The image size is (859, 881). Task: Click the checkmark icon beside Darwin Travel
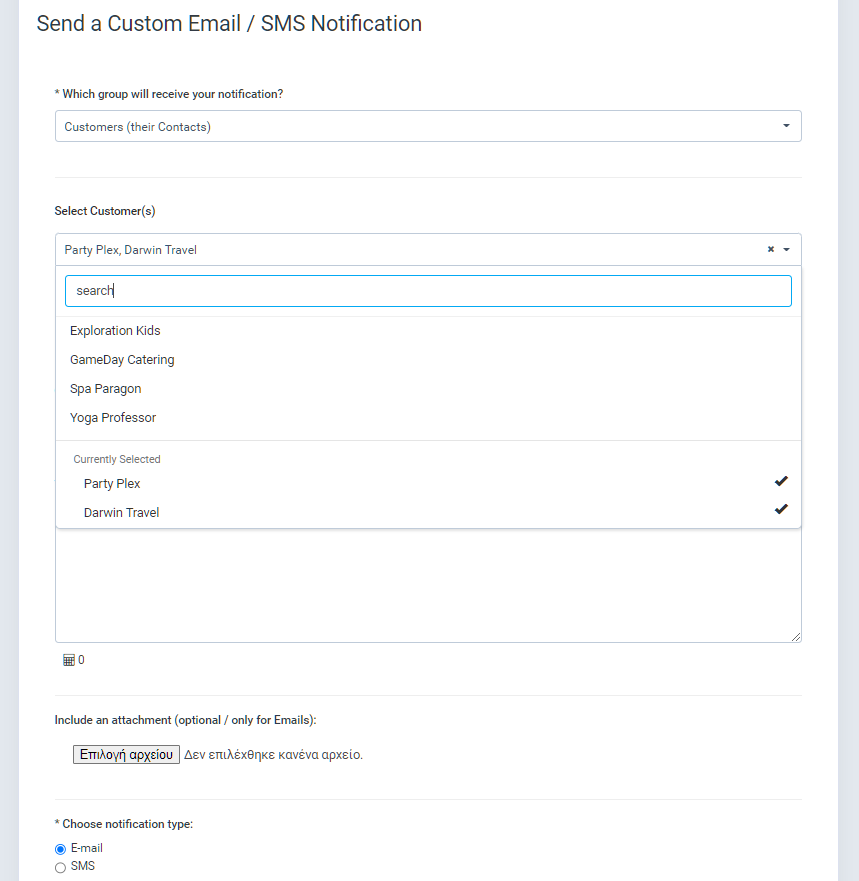[781, 510]
